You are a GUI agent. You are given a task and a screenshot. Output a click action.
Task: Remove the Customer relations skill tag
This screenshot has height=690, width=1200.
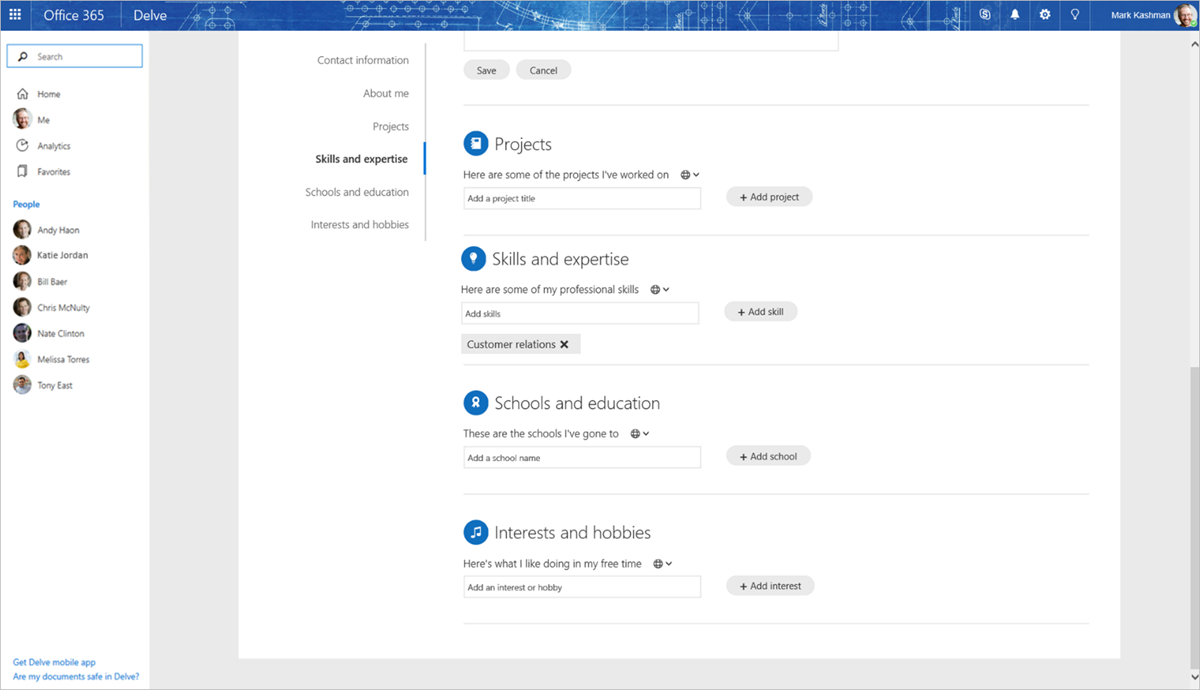[x=564, y=344]
